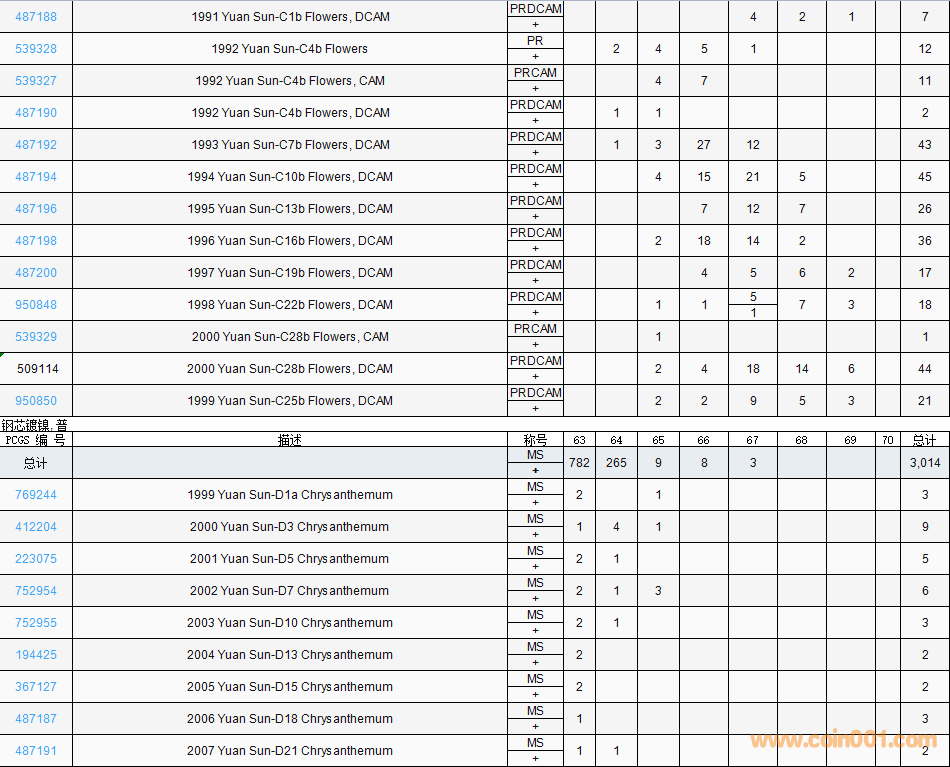
Task: Open link 769244 for 1999 Chrysanthemum
Action: coord(36,495)
